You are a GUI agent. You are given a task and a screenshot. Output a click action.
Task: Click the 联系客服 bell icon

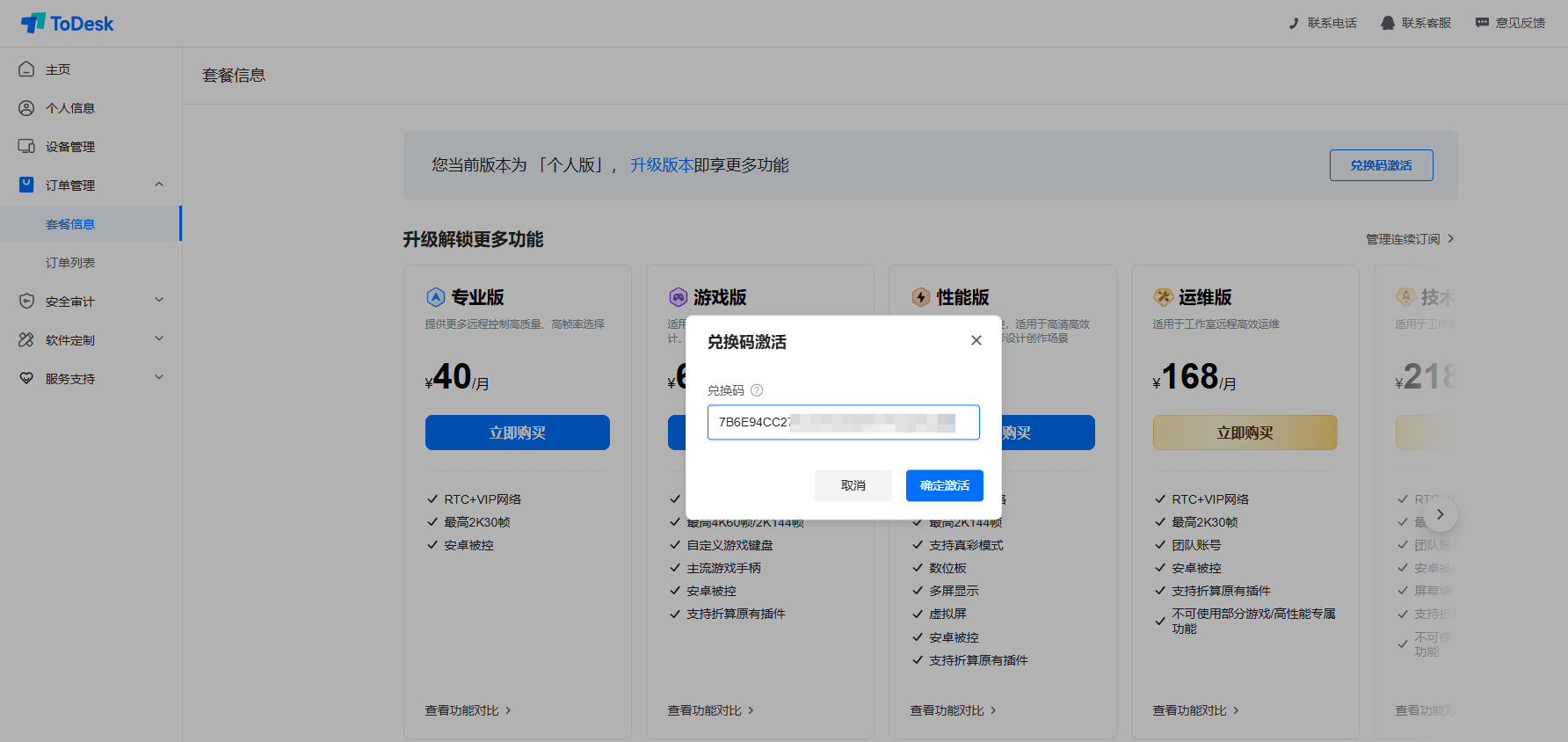point(1388,23)
